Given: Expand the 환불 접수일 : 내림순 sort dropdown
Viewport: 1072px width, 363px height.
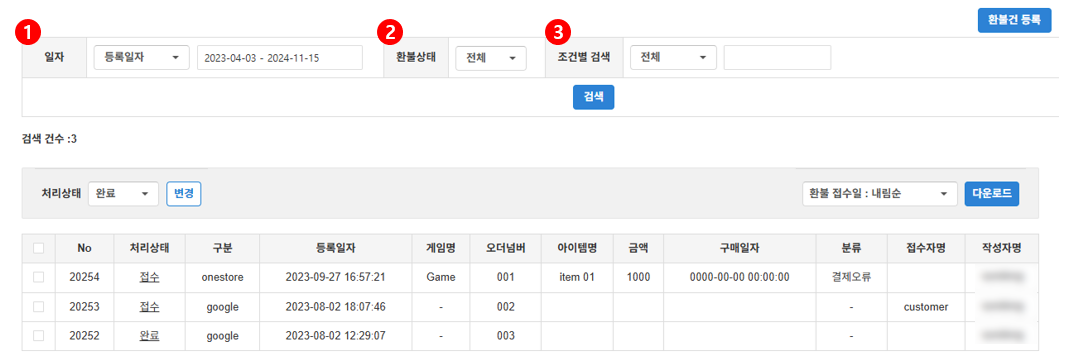Looking at the screenshot, I should (879, 193).
